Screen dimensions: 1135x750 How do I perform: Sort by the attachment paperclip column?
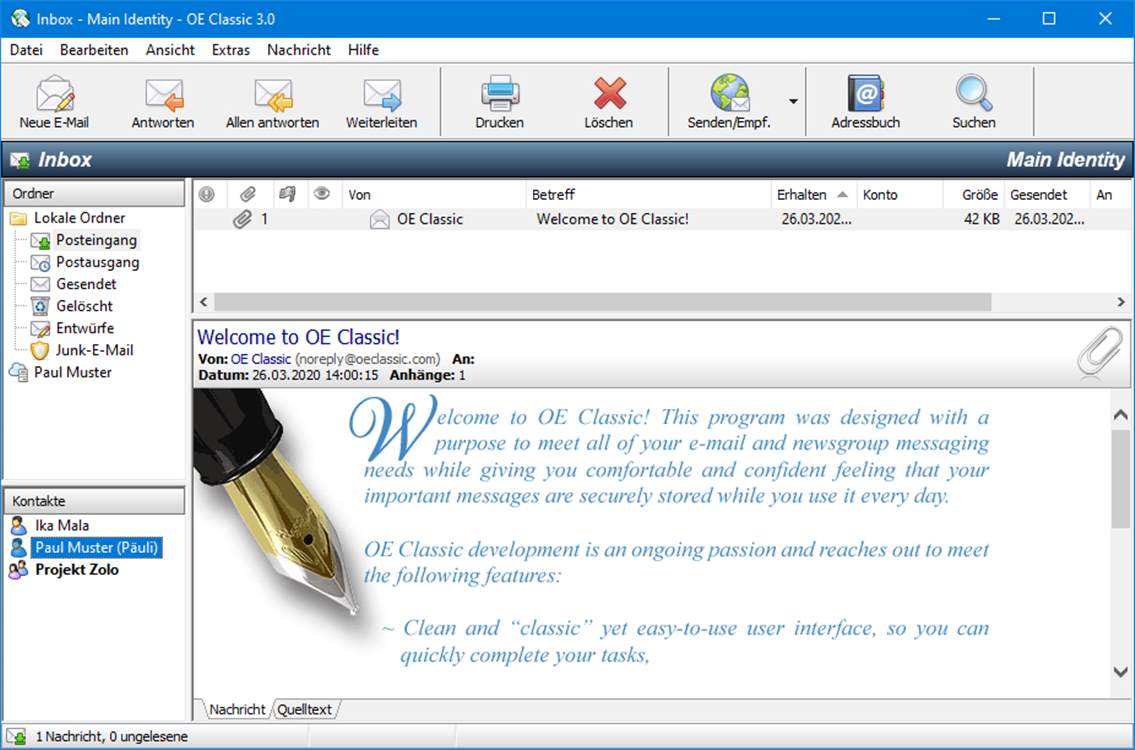click(x=248, y=194)
